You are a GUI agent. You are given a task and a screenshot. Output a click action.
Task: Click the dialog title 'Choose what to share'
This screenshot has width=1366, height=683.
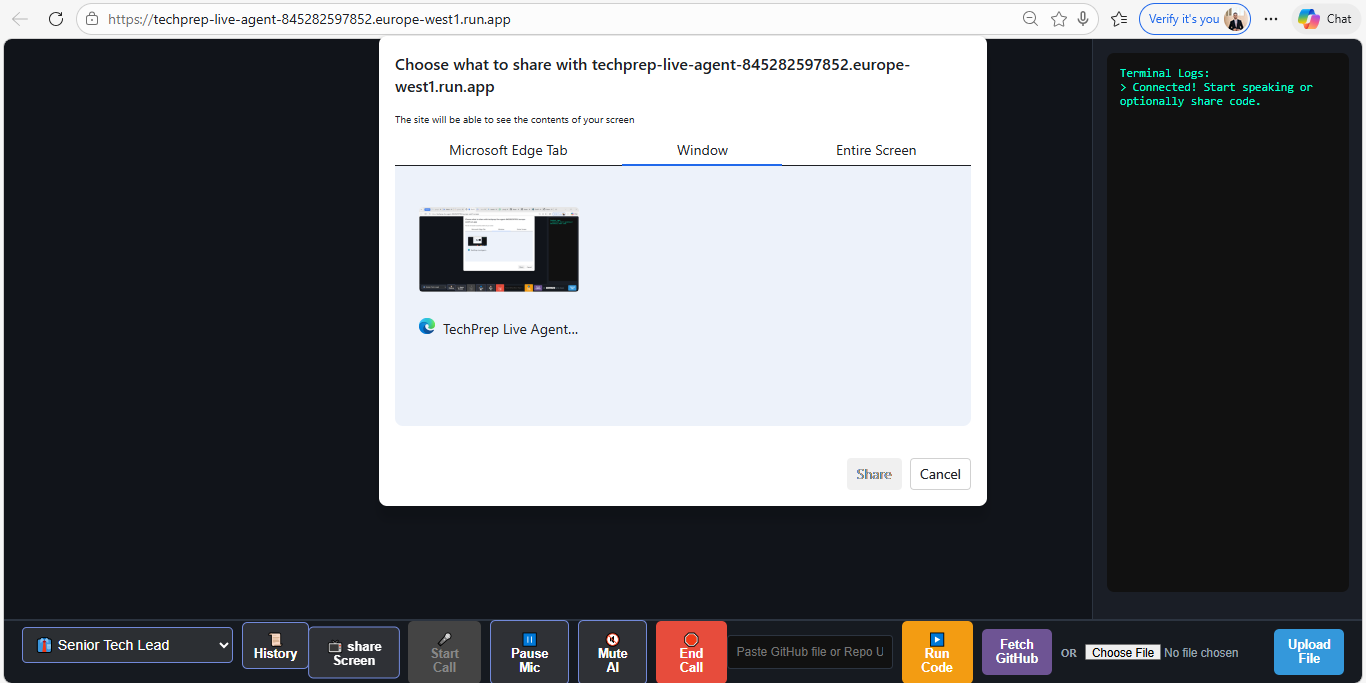click(x=652, y=75)
